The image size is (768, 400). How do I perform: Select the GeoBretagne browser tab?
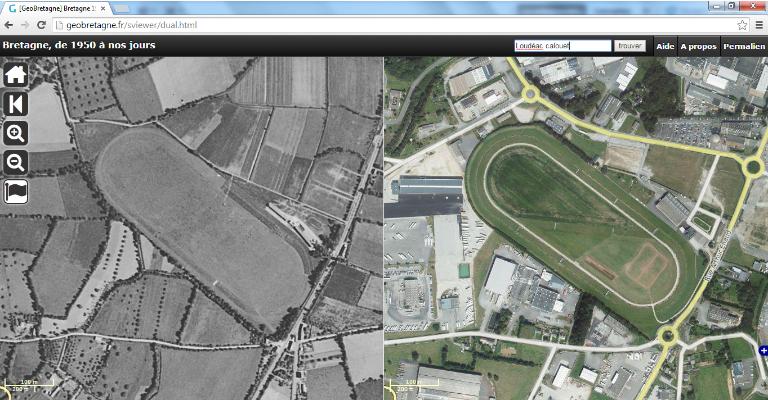[x=55, y=7]
